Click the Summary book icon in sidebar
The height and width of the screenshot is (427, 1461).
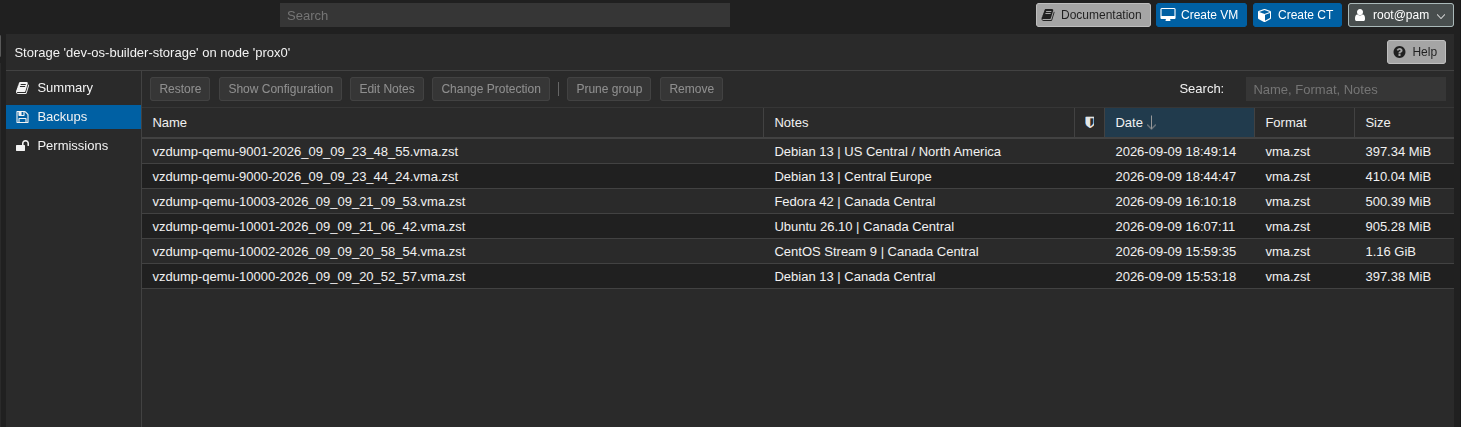(x=22, y=88)
